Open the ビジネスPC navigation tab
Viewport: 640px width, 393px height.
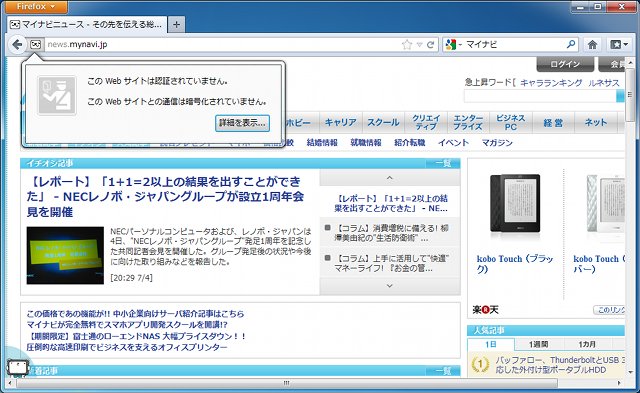click(x=511, y=122)
